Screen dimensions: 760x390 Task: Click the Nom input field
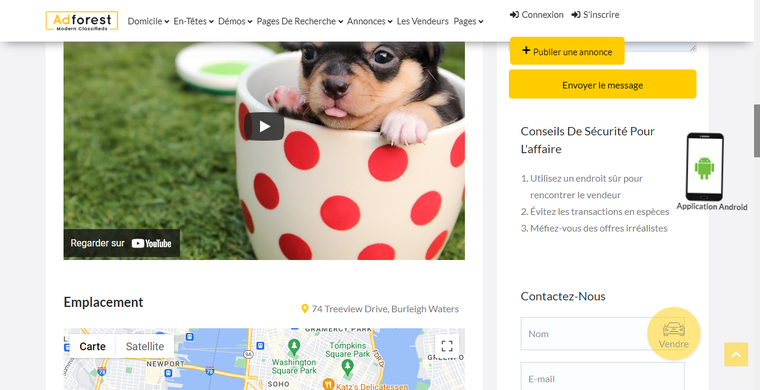[x=602, y=334]
